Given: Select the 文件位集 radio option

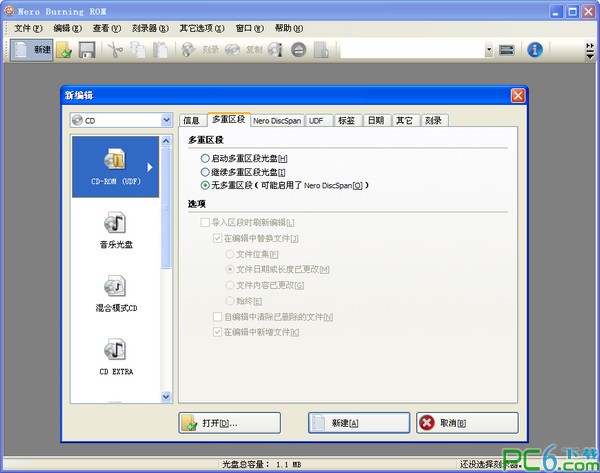Looking at the screenshot, I should (252, 254).
